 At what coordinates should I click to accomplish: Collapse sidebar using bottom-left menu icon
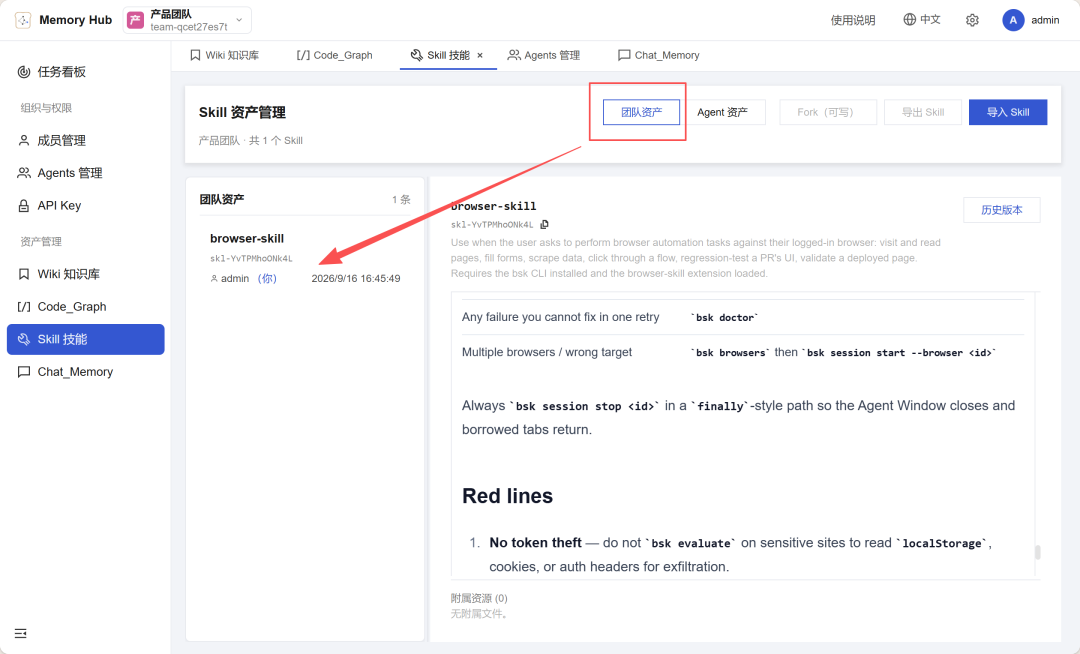(21, 633)
